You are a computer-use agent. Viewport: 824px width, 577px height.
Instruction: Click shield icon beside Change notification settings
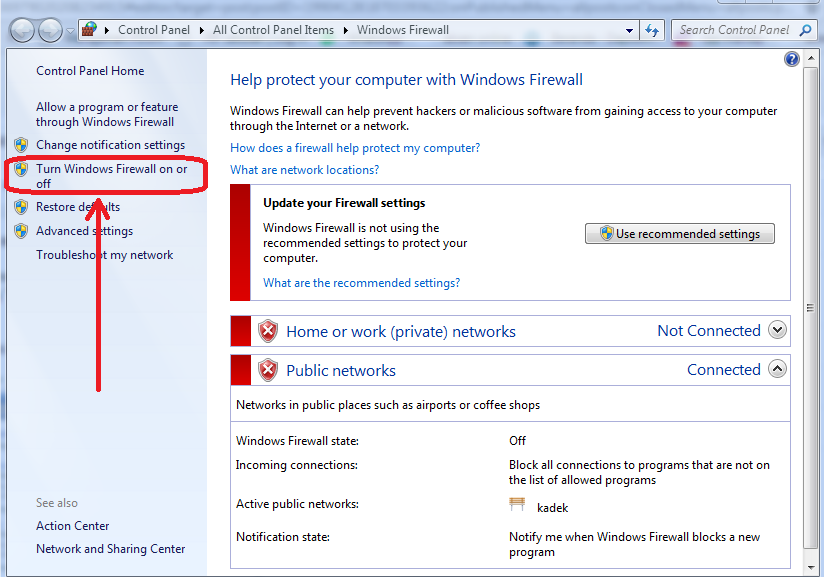pyautogui.click(x=21, y=145)
